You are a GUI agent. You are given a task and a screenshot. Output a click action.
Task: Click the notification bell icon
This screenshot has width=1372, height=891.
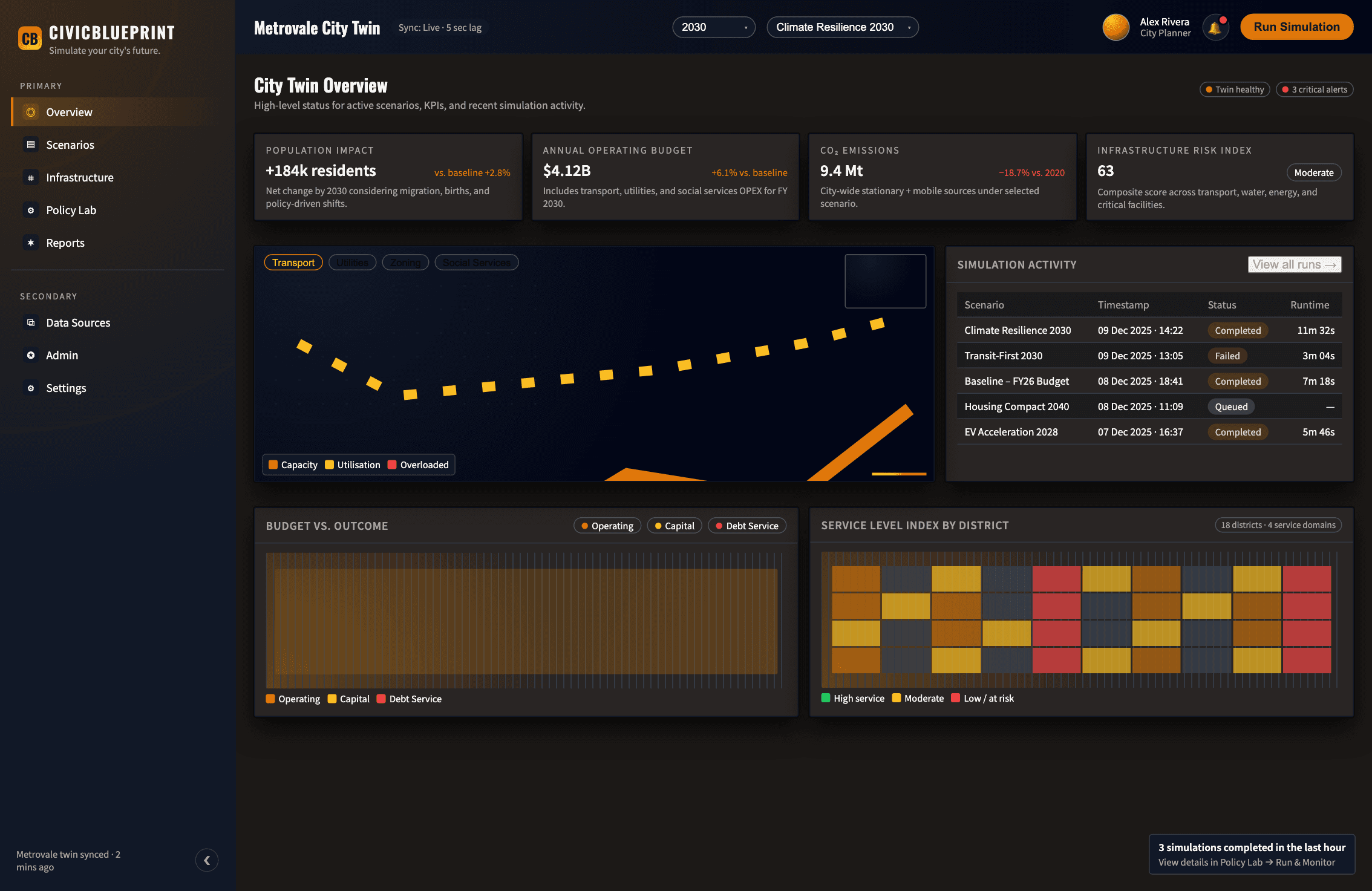(x=1215, y=28)
